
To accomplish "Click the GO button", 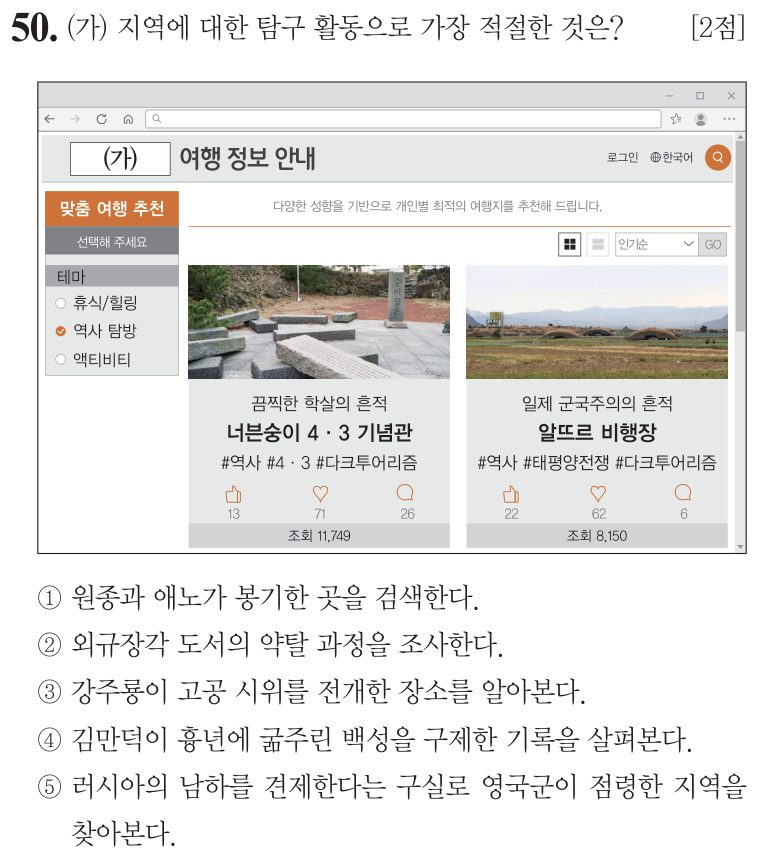I will [x=712, y=244].
